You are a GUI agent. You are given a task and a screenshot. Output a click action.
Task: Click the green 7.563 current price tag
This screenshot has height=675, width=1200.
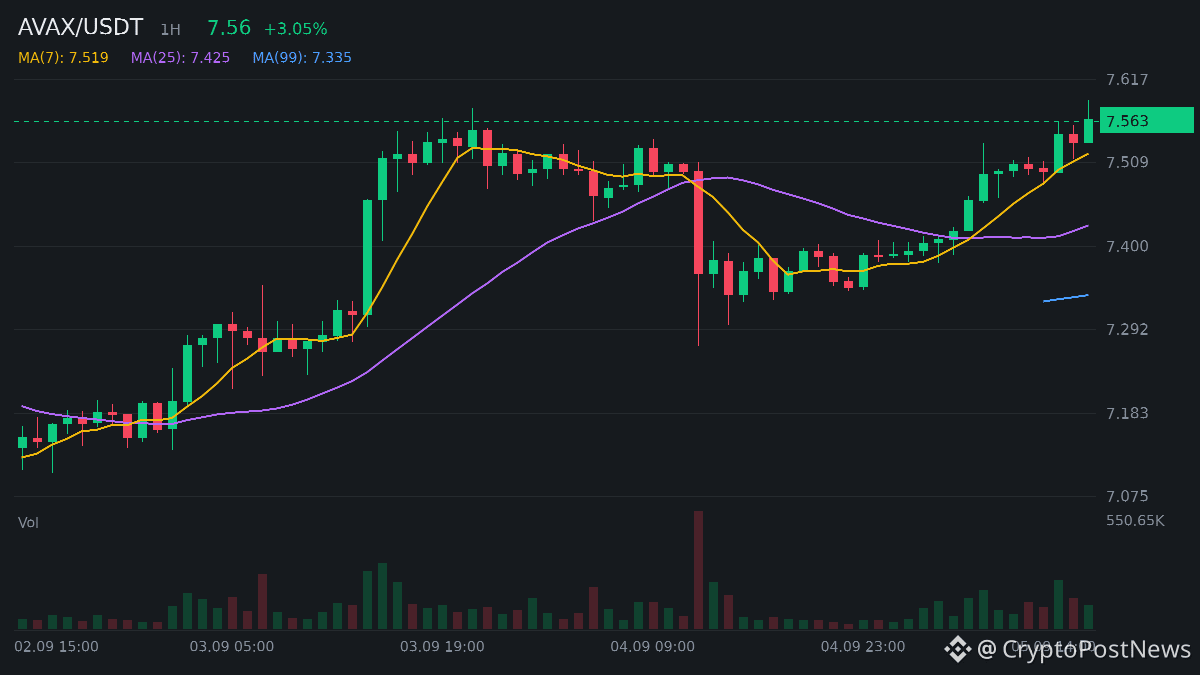click(x=1147, y=121)
